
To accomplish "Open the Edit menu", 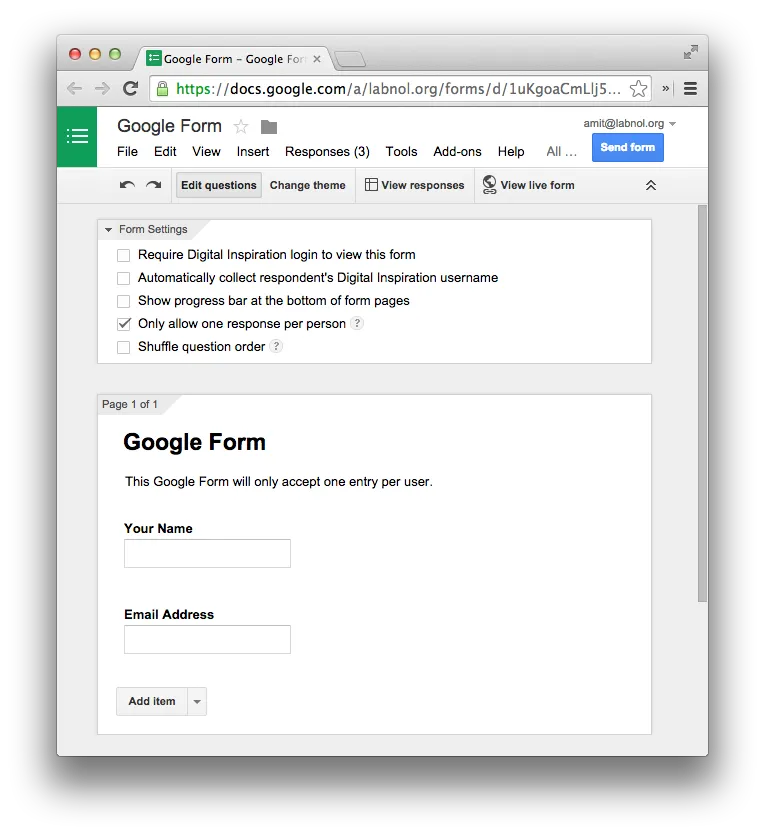I will point(165,152).
